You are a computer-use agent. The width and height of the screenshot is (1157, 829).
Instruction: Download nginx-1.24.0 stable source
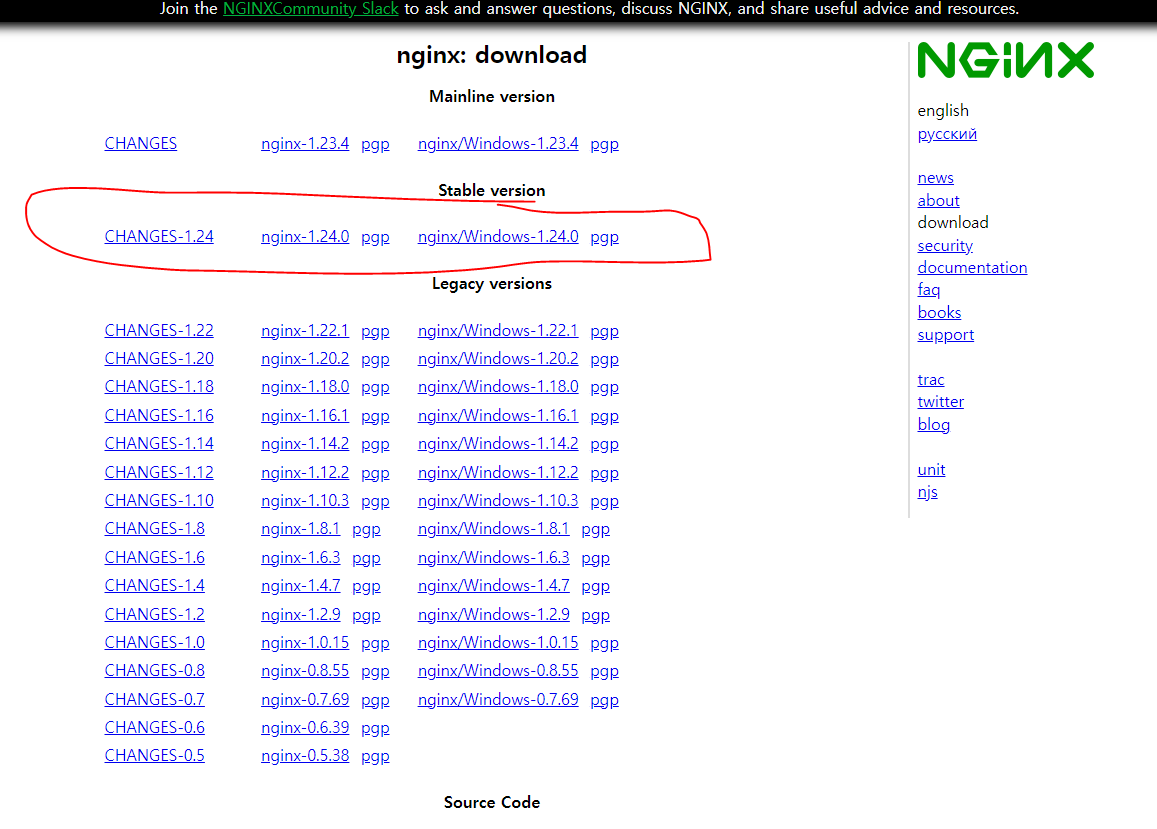click(305, 236)
